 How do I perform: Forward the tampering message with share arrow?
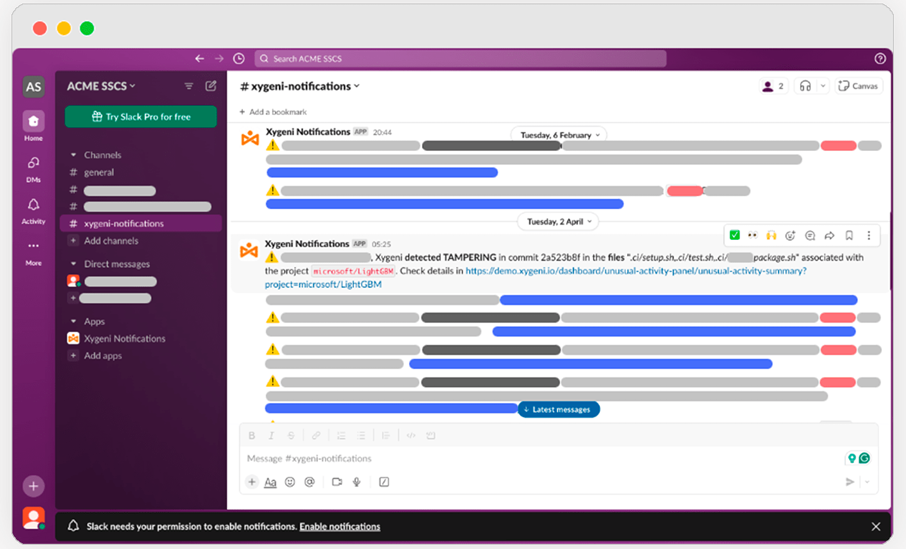(829, 236)
